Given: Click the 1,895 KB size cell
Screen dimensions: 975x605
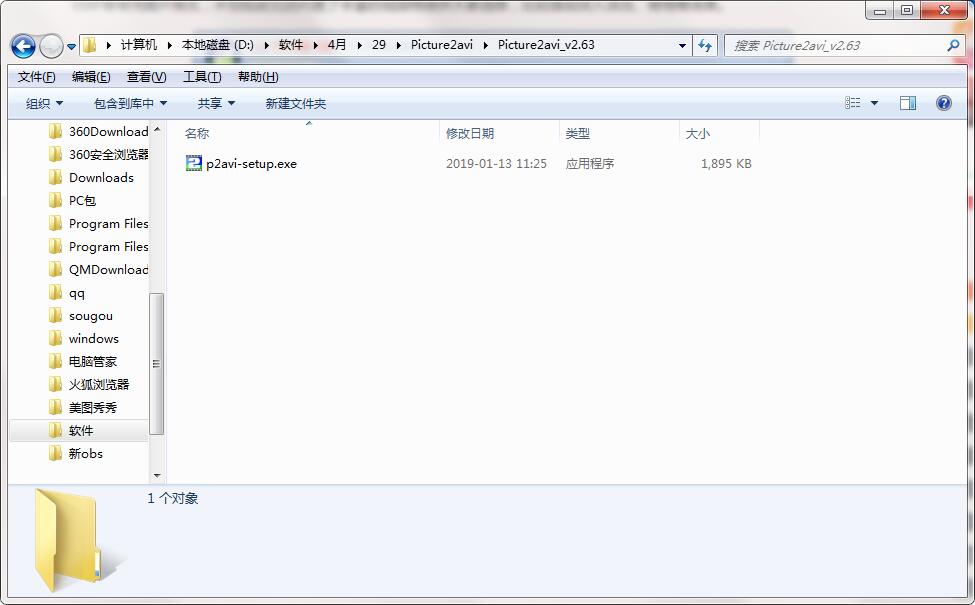Looking at the screenshot, I should point(726,164).
